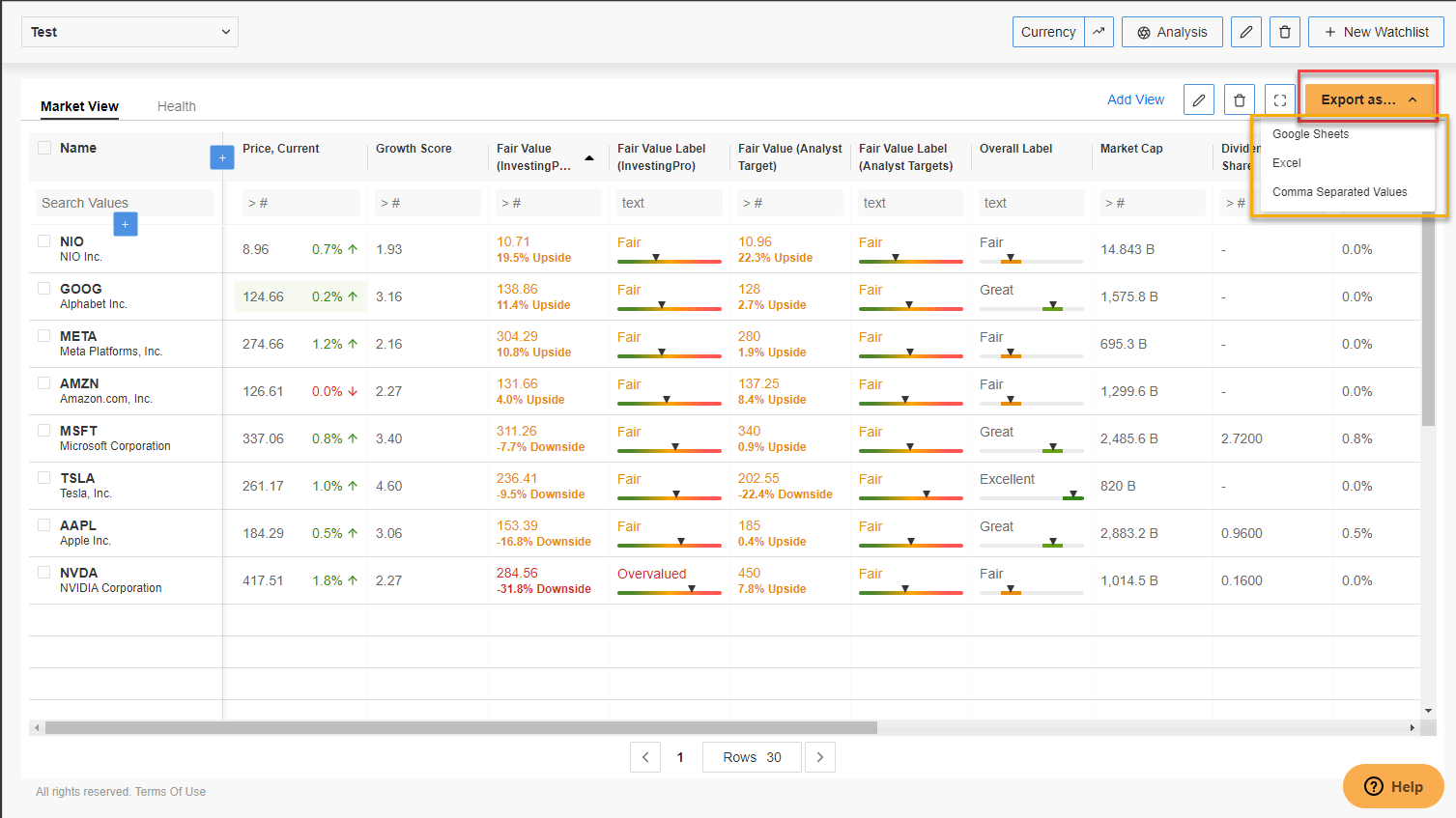
Task: Click the sort arrow on Fair Value (InvestingPro)
Action: 589,157
